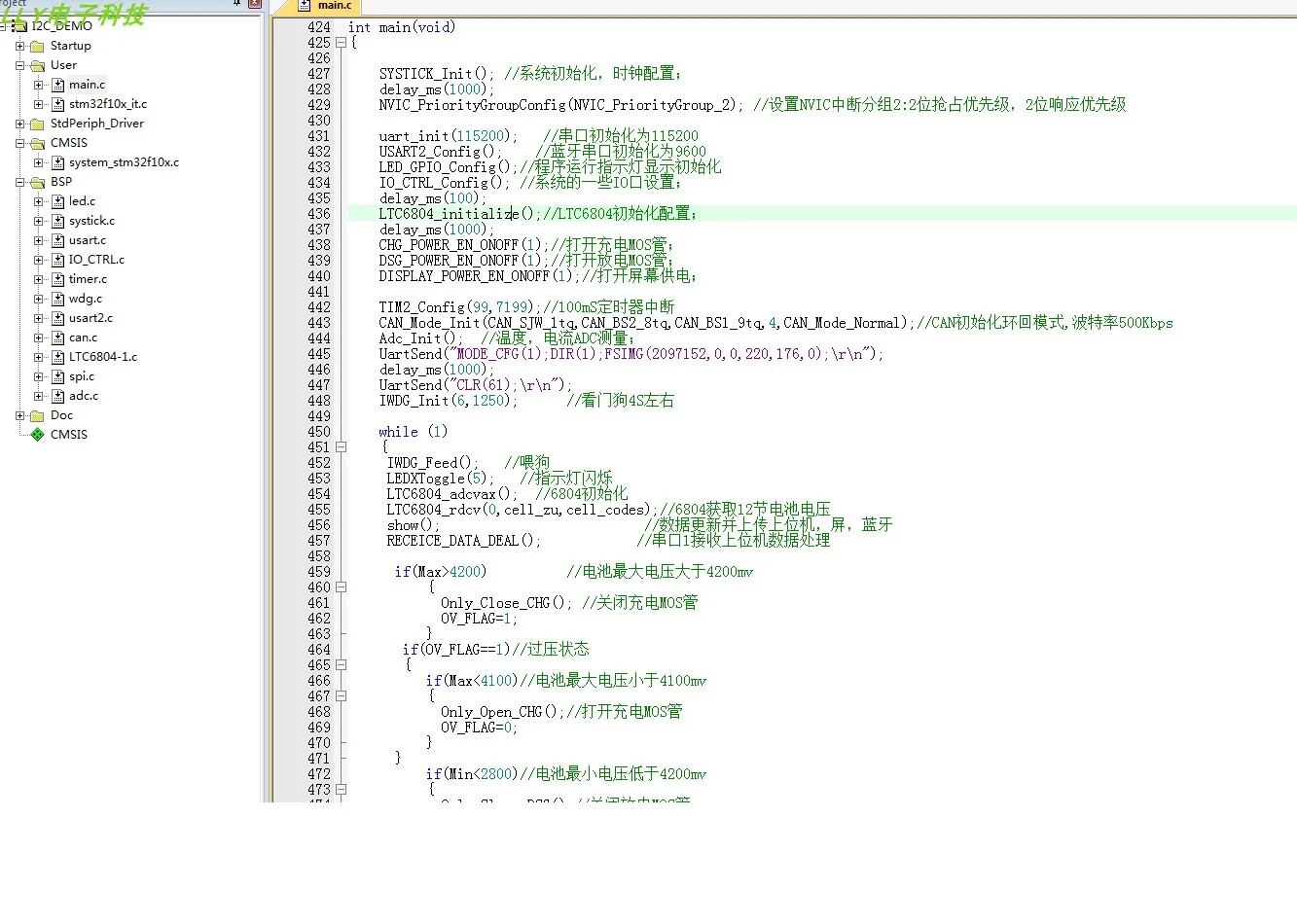Click the DISPLAY_POWER_EN_ONOFF(1) call
This screenshot has width=1297, height=924.
pyautogui.click(x=479, y=276)
